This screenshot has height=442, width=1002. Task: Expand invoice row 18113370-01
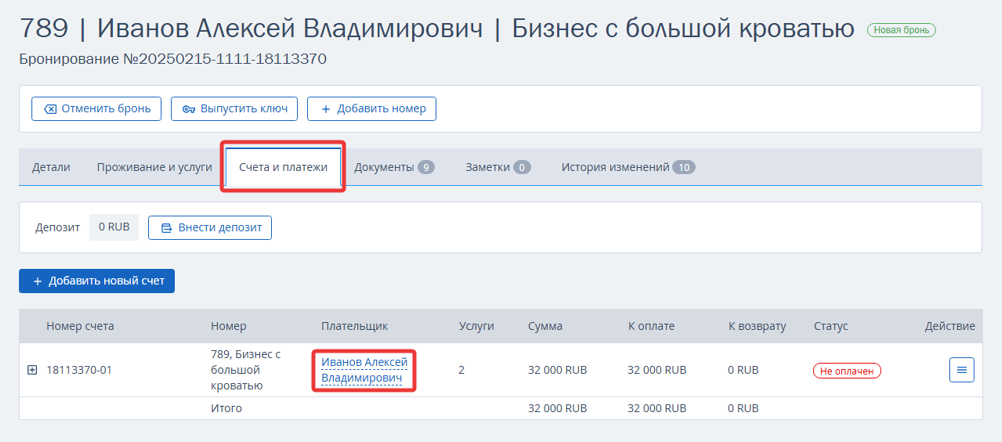click(32, 370)
